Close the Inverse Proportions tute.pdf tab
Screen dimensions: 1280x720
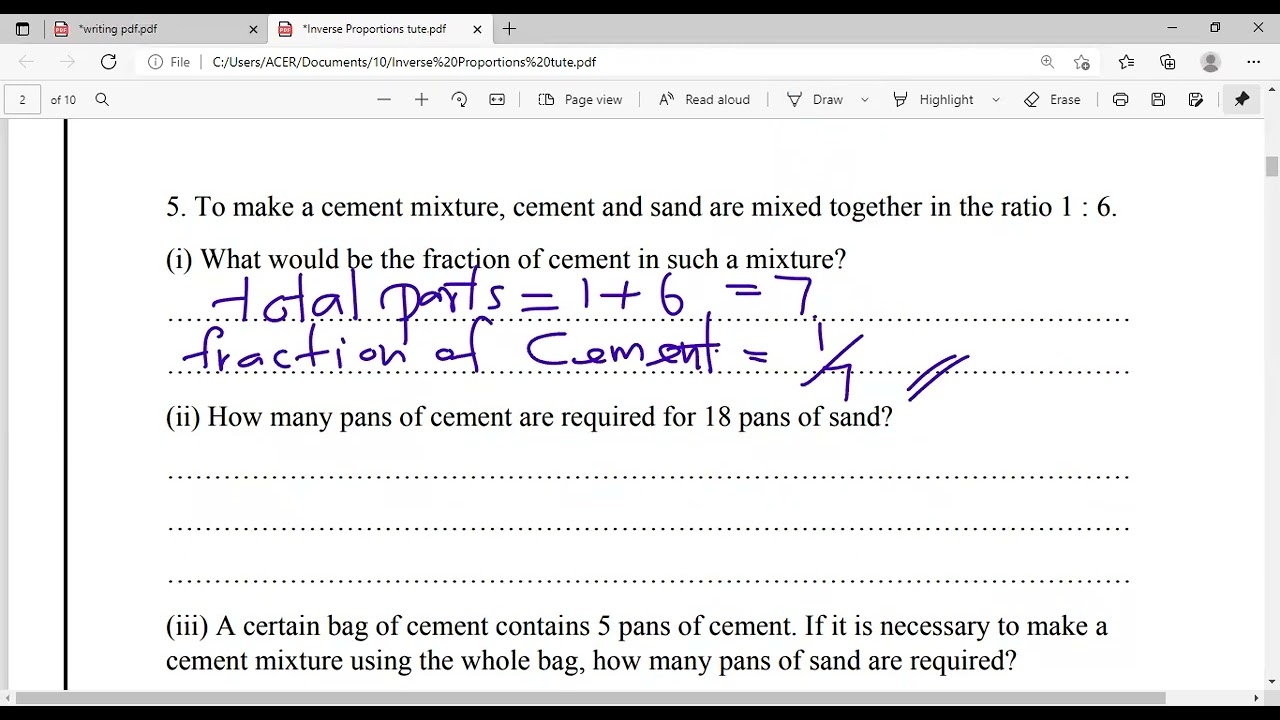477,29
